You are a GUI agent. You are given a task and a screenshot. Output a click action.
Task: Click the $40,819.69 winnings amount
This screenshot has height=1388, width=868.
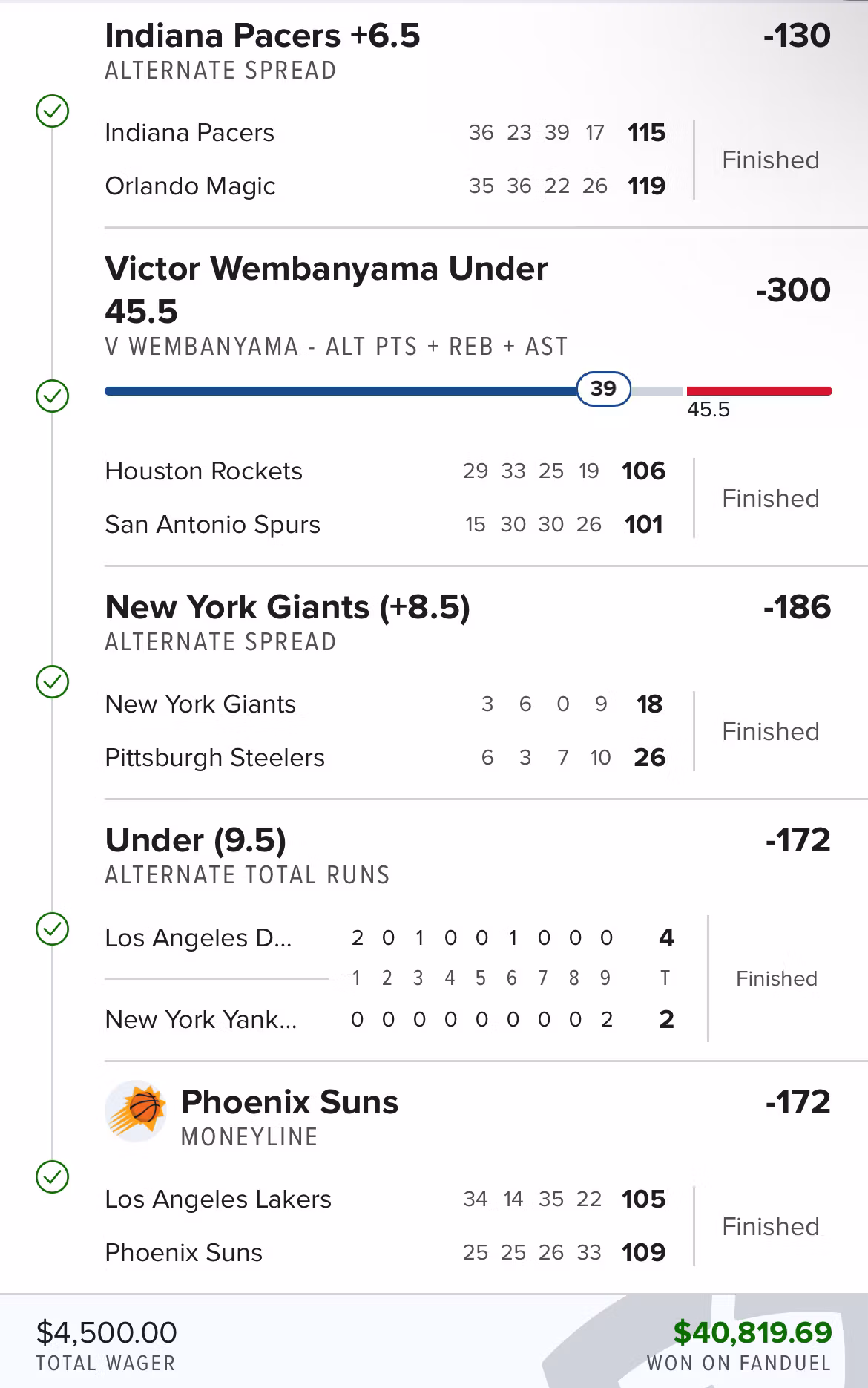pos(752,1332)
